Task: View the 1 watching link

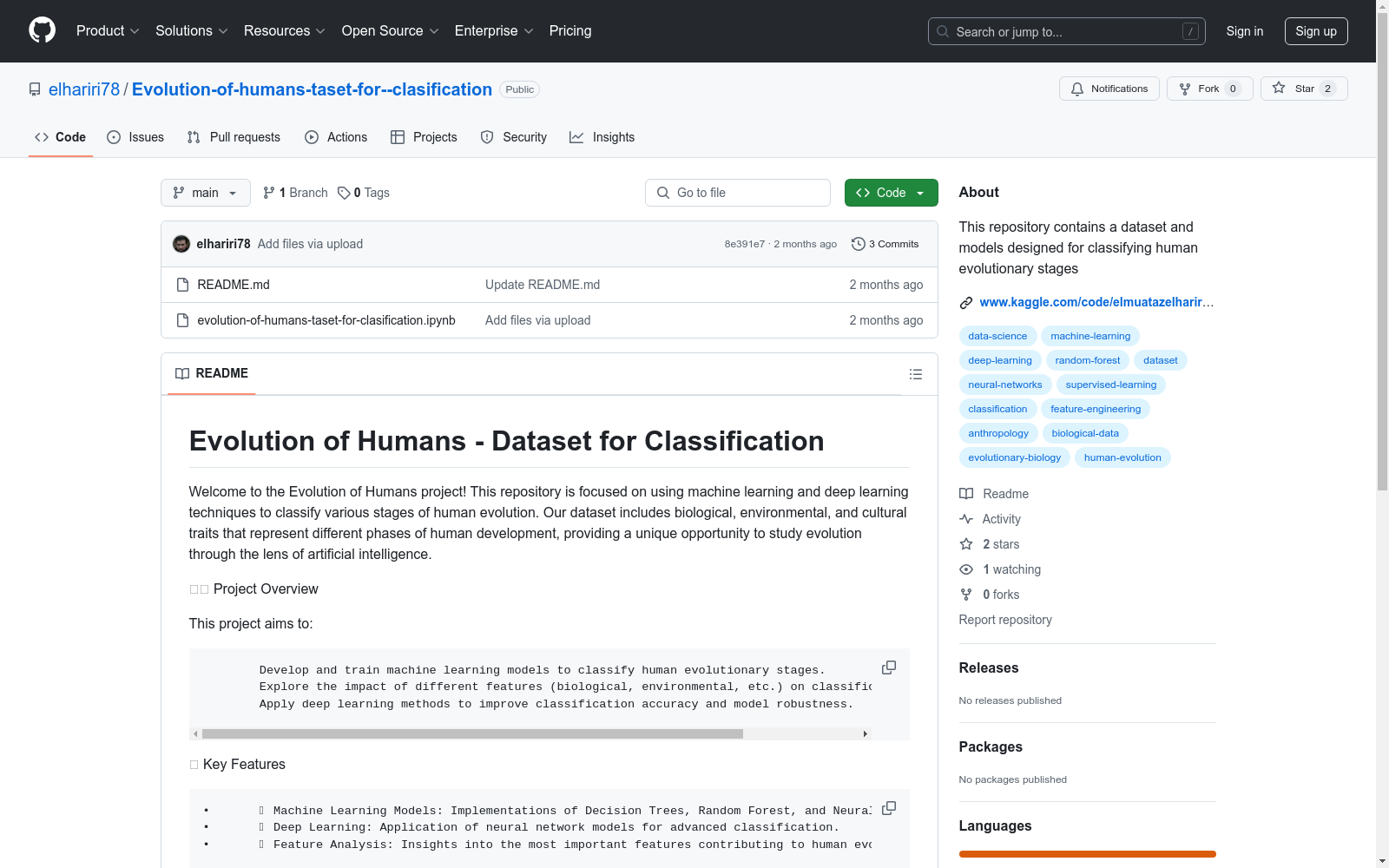Action: [1000, 569]
